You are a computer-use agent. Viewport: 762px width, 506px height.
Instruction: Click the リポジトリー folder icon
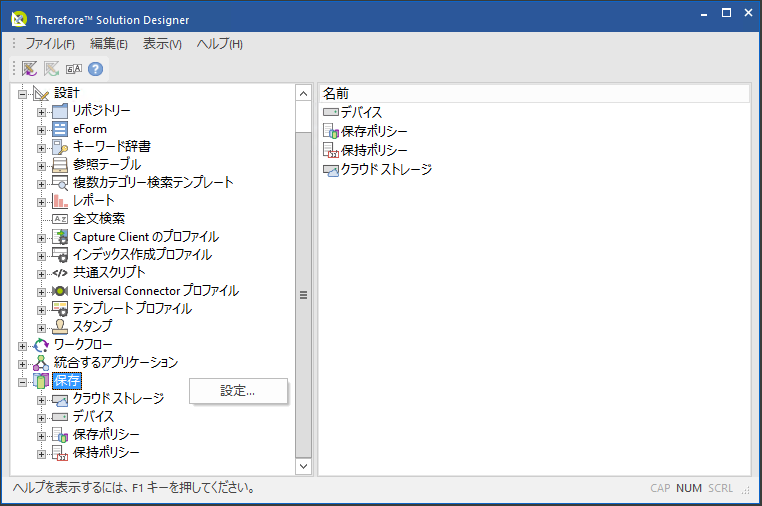(x=60, y=111)
